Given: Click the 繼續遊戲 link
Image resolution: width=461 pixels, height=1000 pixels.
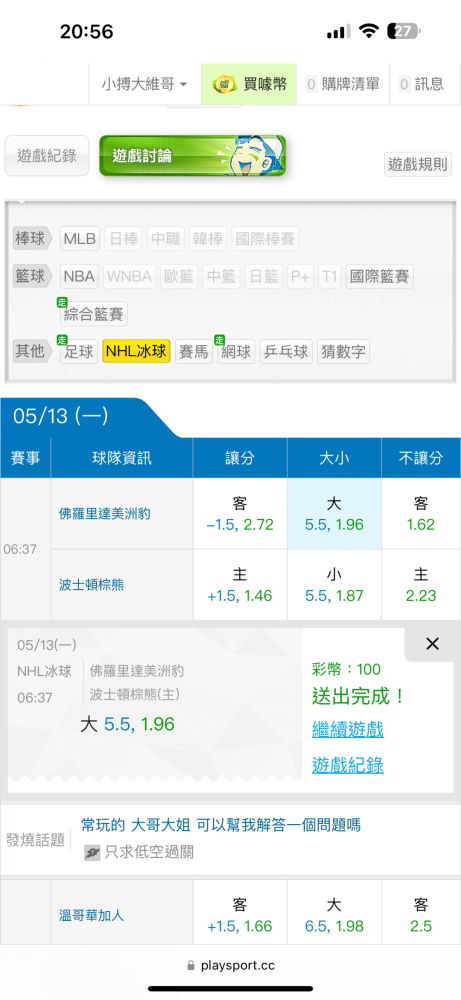Looking at the screenshot, I should (348, 729).
